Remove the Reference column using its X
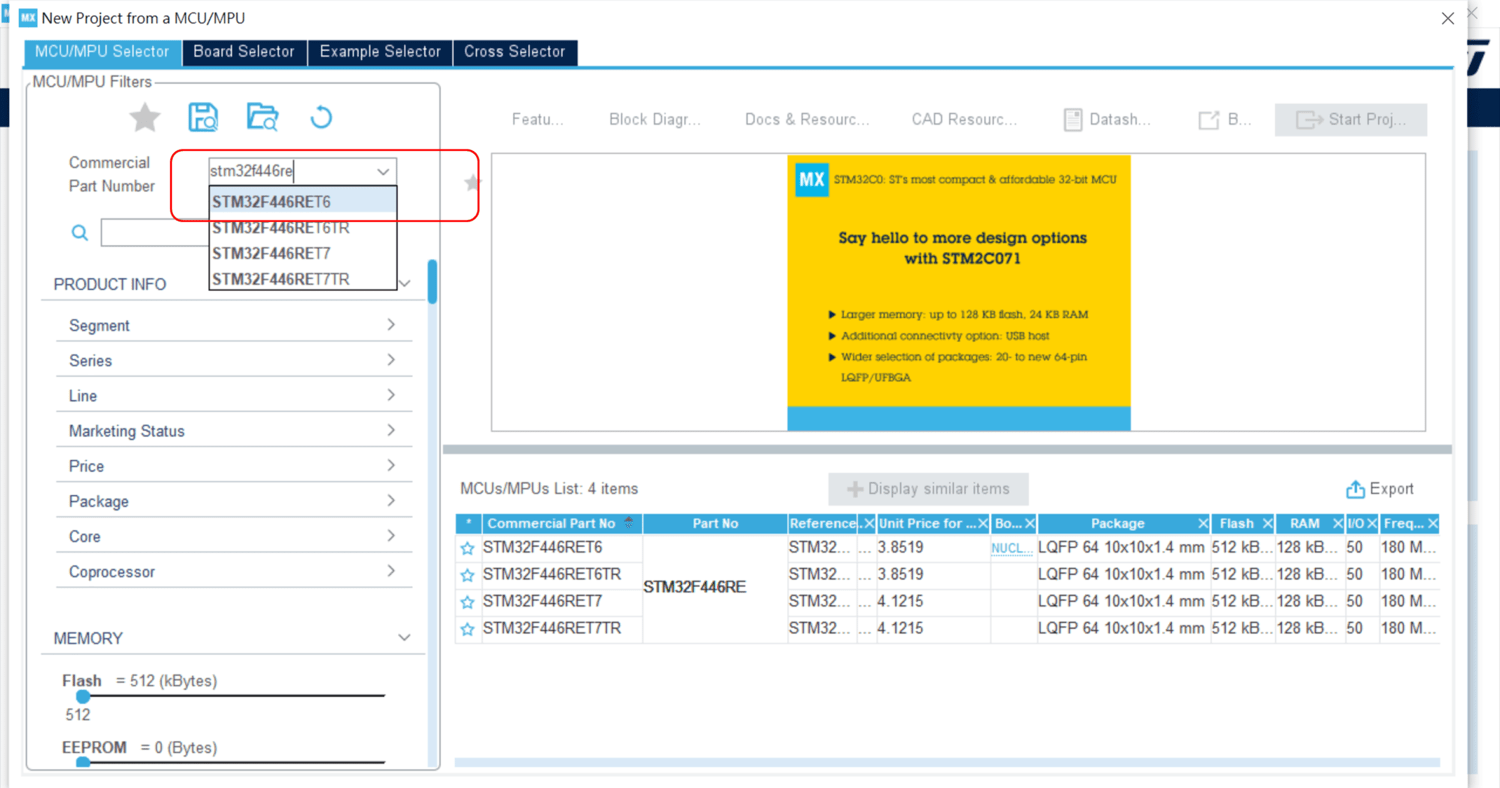This screenshot has width=1500, height=788. pos(868,524)
